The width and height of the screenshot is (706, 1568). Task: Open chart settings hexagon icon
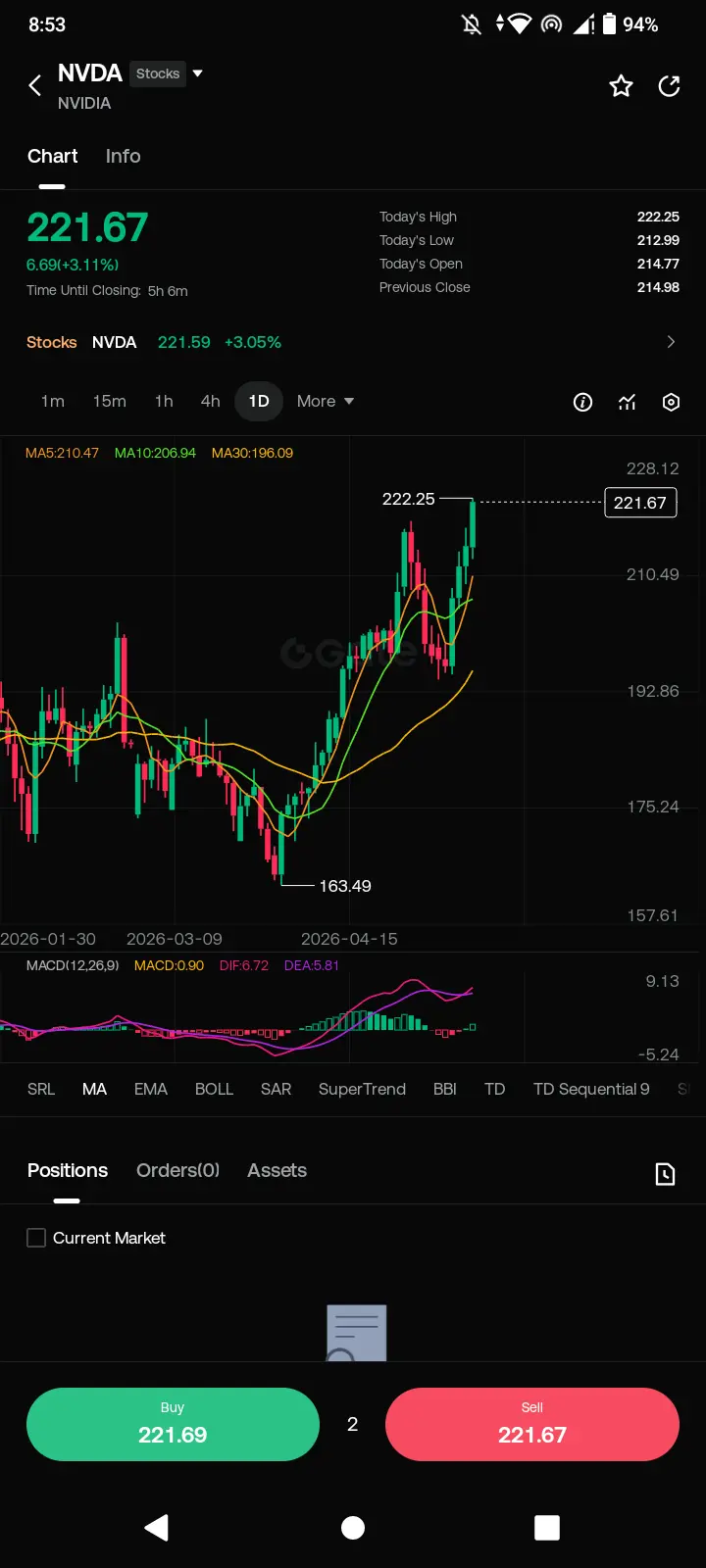[671, 402]
